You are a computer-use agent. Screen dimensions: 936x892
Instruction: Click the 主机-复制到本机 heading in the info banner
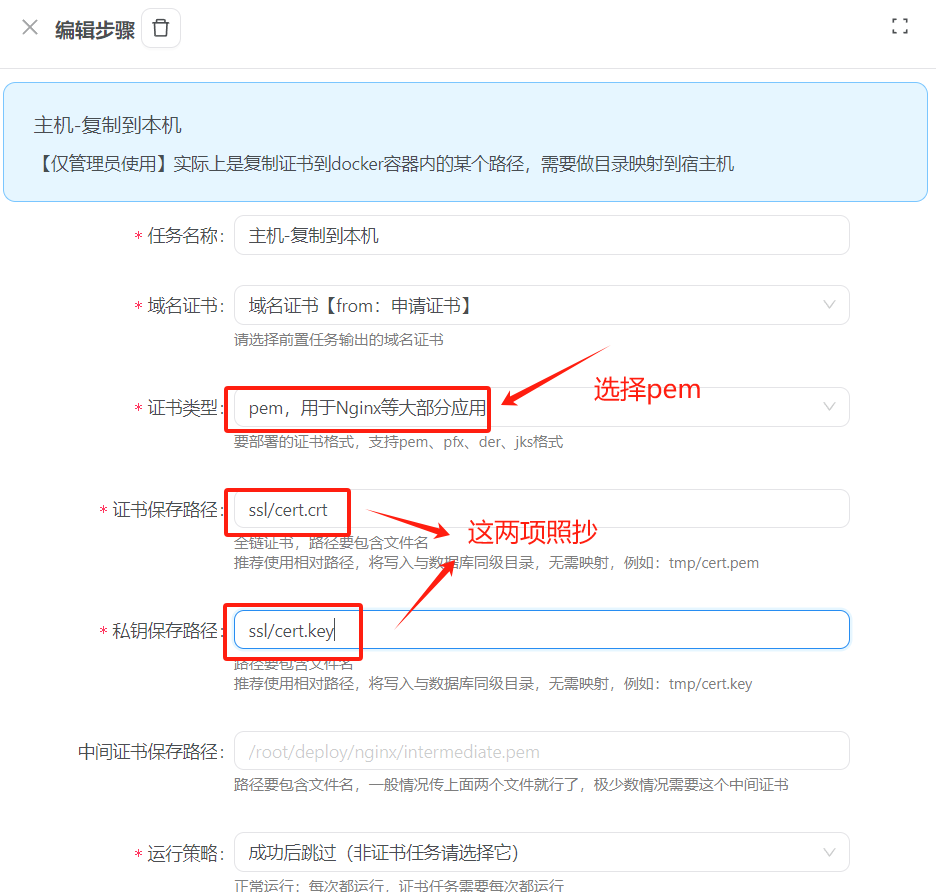tap(108, 126)
